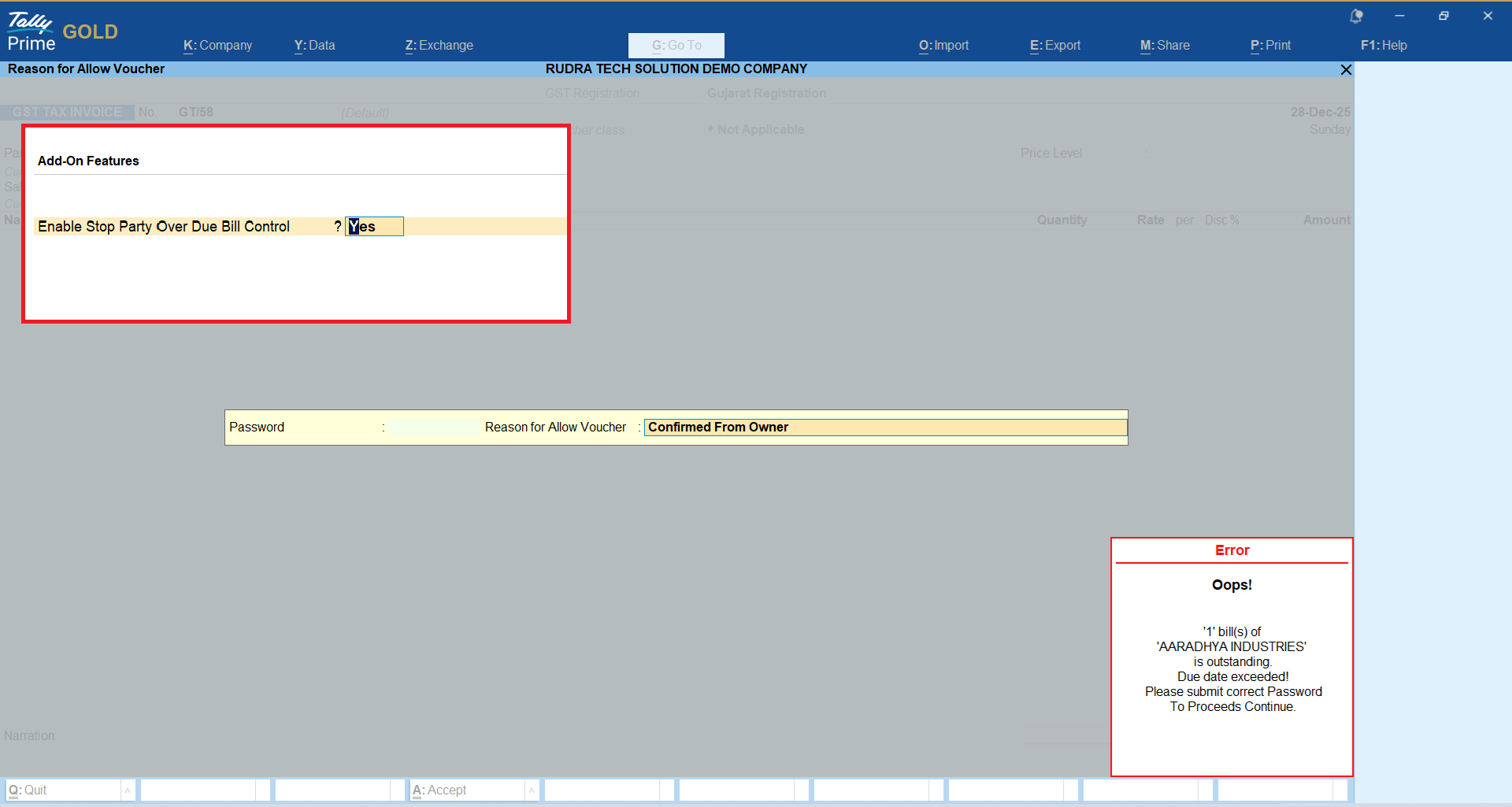Expand the arrow beside Accept button
This screenshot has width=1512, height=807.
click(532, 790)
